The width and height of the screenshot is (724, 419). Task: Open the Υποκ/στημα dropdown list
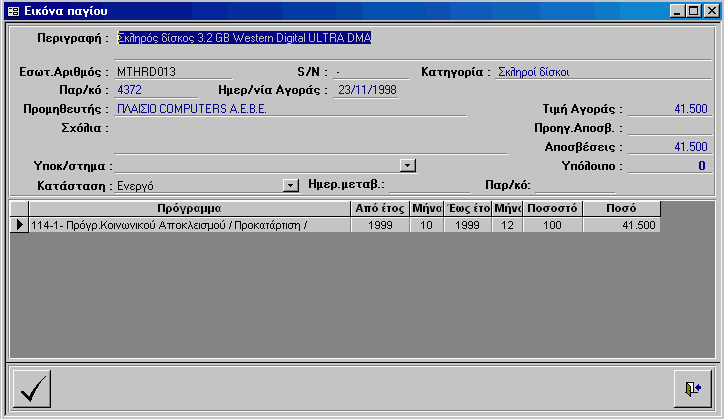[407, 165]
